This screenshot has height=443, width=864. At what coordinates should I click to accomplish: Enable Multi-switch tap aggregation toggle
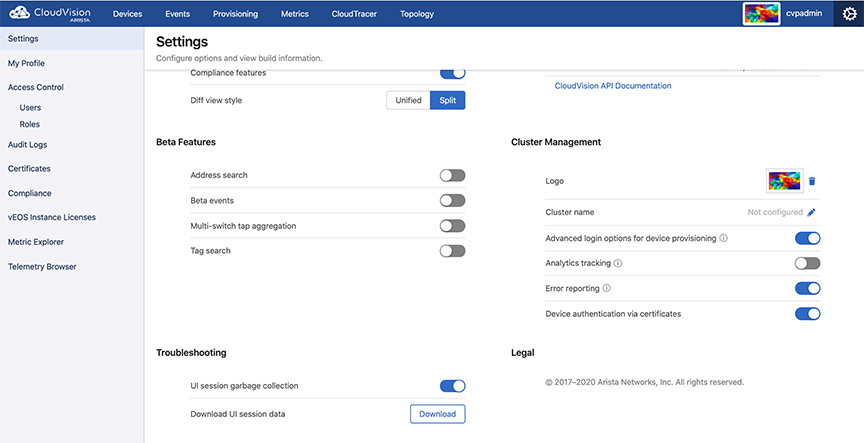point(452,226)
